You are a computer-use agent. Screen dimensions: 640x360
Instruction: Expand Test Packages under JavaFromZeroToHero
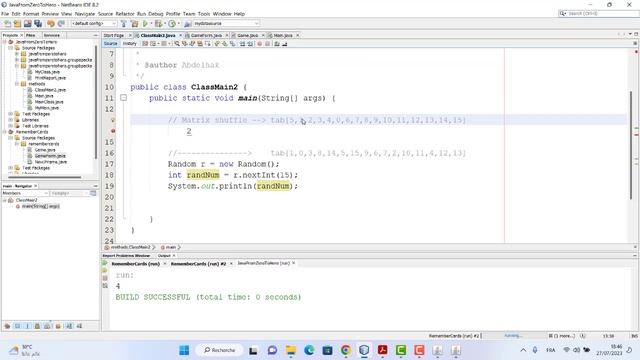(x=11, y=114)
